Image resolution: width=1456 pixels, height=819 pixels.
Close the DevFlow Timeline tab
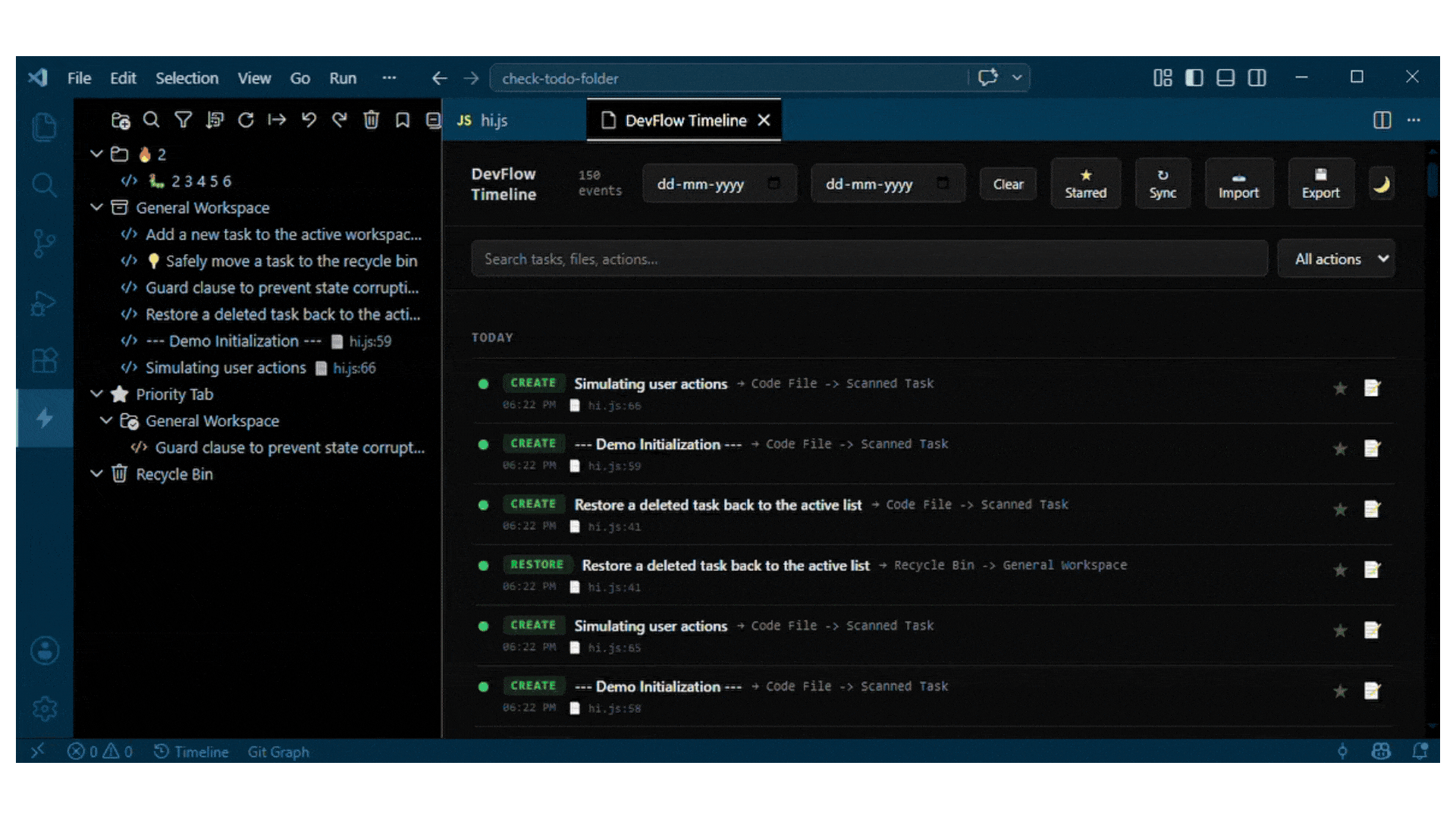(x=764, y=120)
